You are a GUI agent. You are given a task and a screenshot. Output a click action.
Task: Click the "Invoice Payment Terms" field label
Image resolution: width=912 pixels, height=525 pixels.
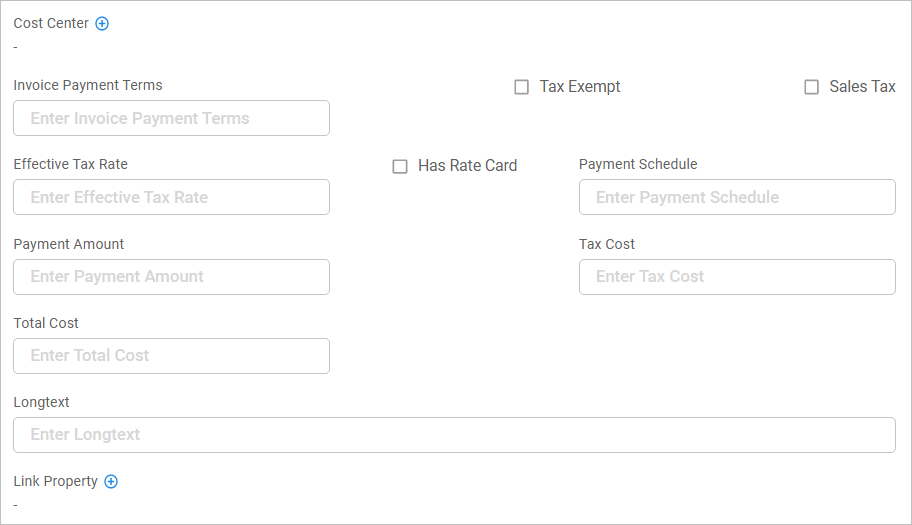(88, 85)
